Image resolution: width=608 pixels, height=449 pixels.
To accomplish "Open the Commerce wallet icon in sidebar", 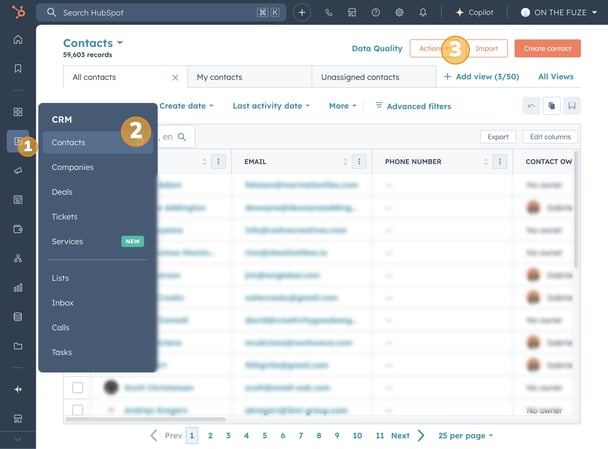I will click(x=18, y=229).
